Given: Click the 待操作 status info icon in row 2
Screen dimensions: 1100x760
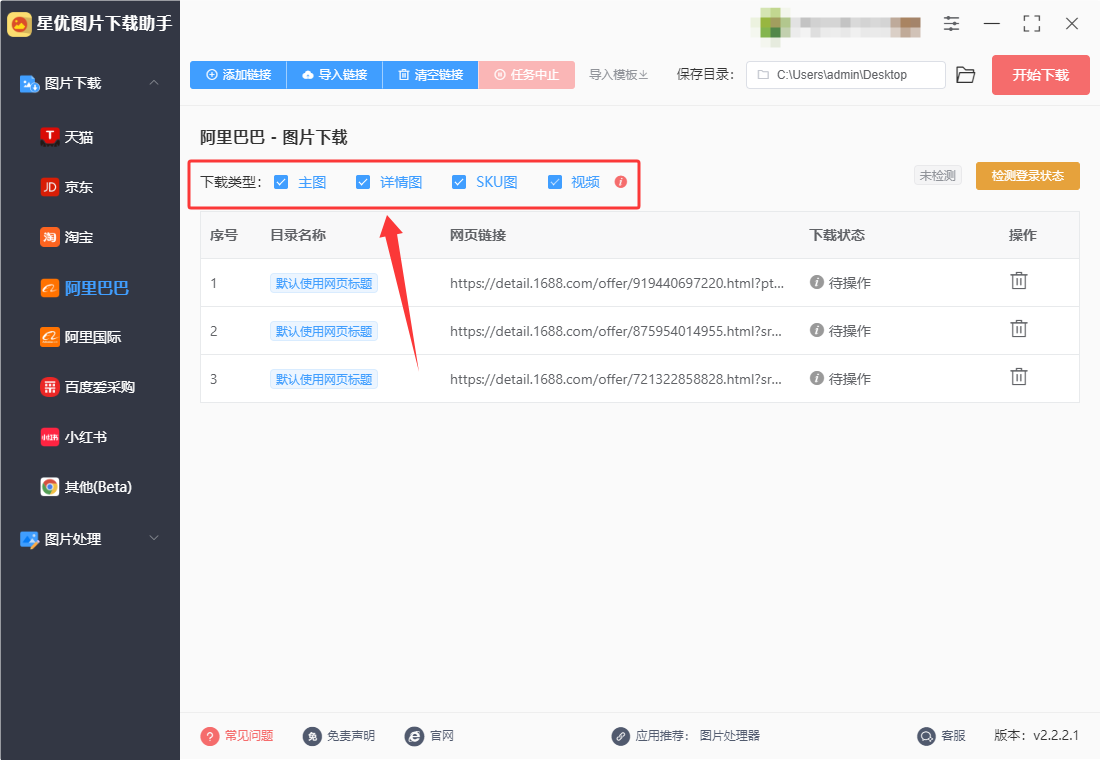Looking at the screenshot, I should [x=817, y=330].
